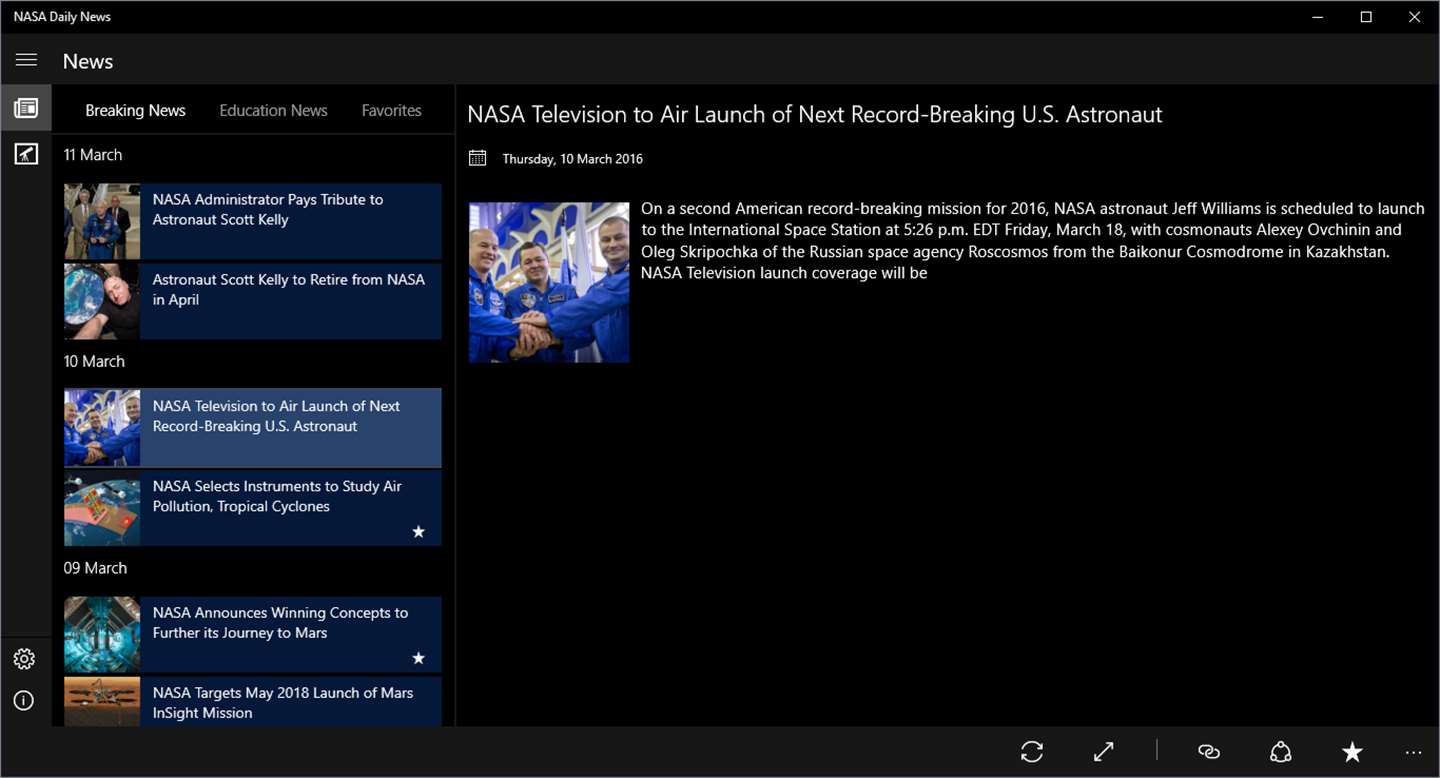Click favorite star on Air Pollution article
The height and width of the screenshot is (778, 1440).
[x=418, y=532]
